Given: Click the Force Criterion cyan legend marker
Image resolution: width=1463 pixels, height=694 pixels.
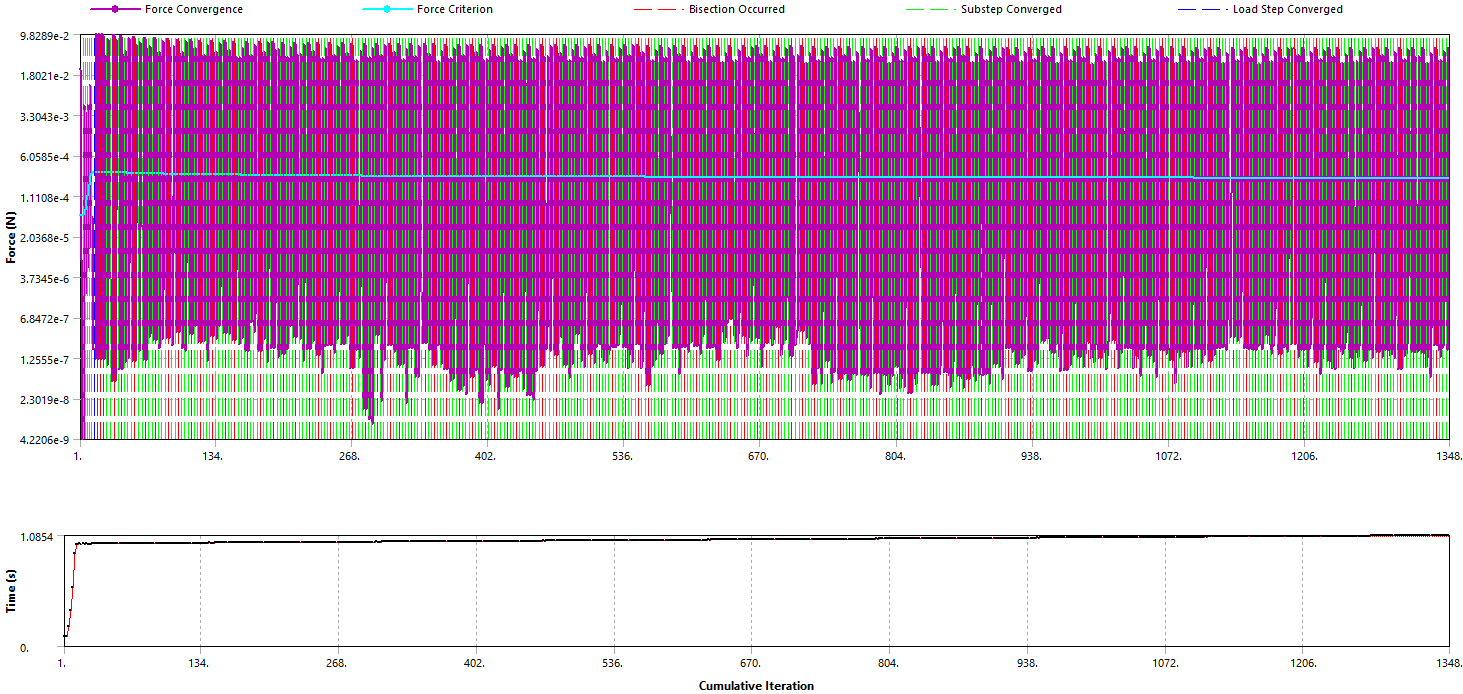Looking at the screenshot, I should click(x=386, y=9).
